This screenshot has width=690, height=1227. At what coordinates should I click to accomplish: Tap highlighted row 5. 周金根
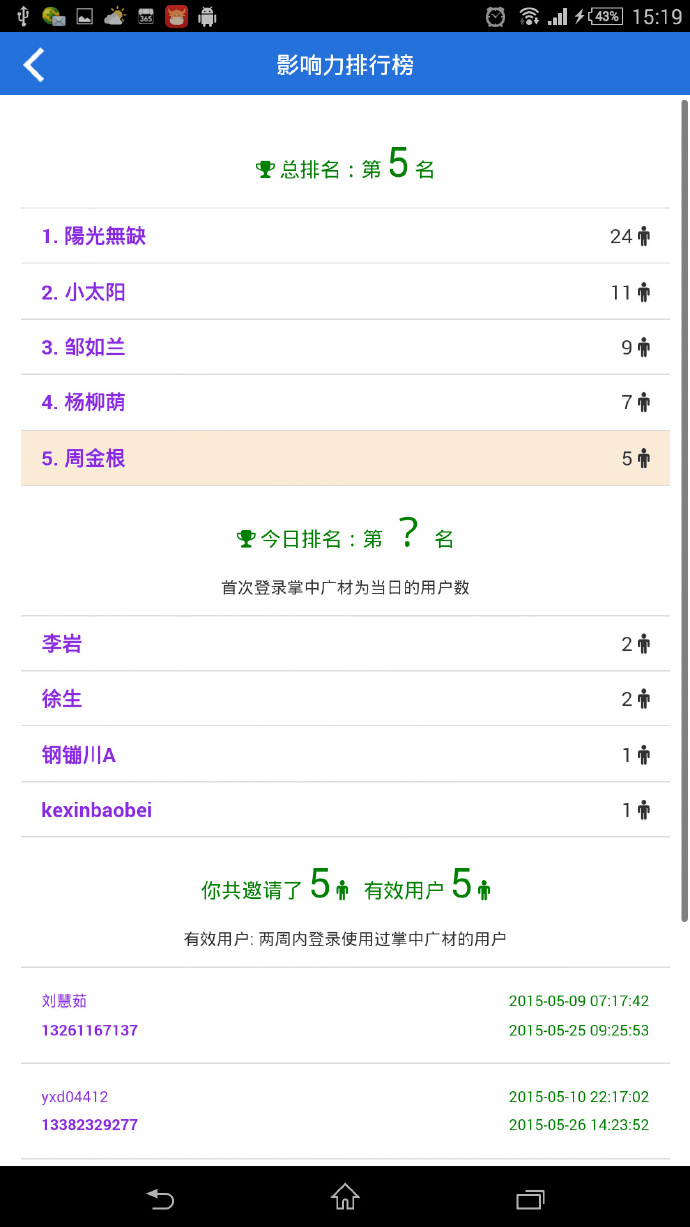pos(345,459)
